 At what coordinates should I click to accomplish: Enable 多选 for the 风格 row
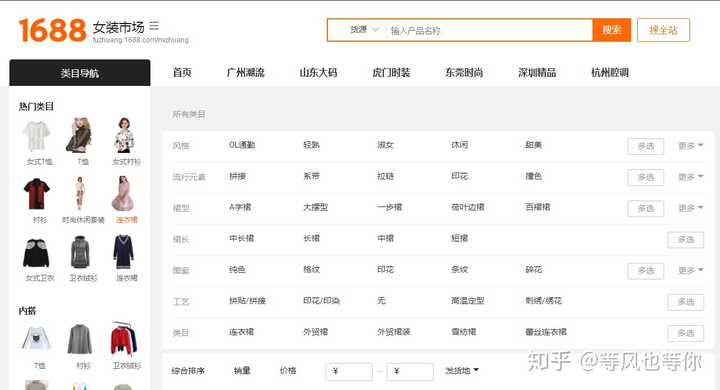click(646, 146)
